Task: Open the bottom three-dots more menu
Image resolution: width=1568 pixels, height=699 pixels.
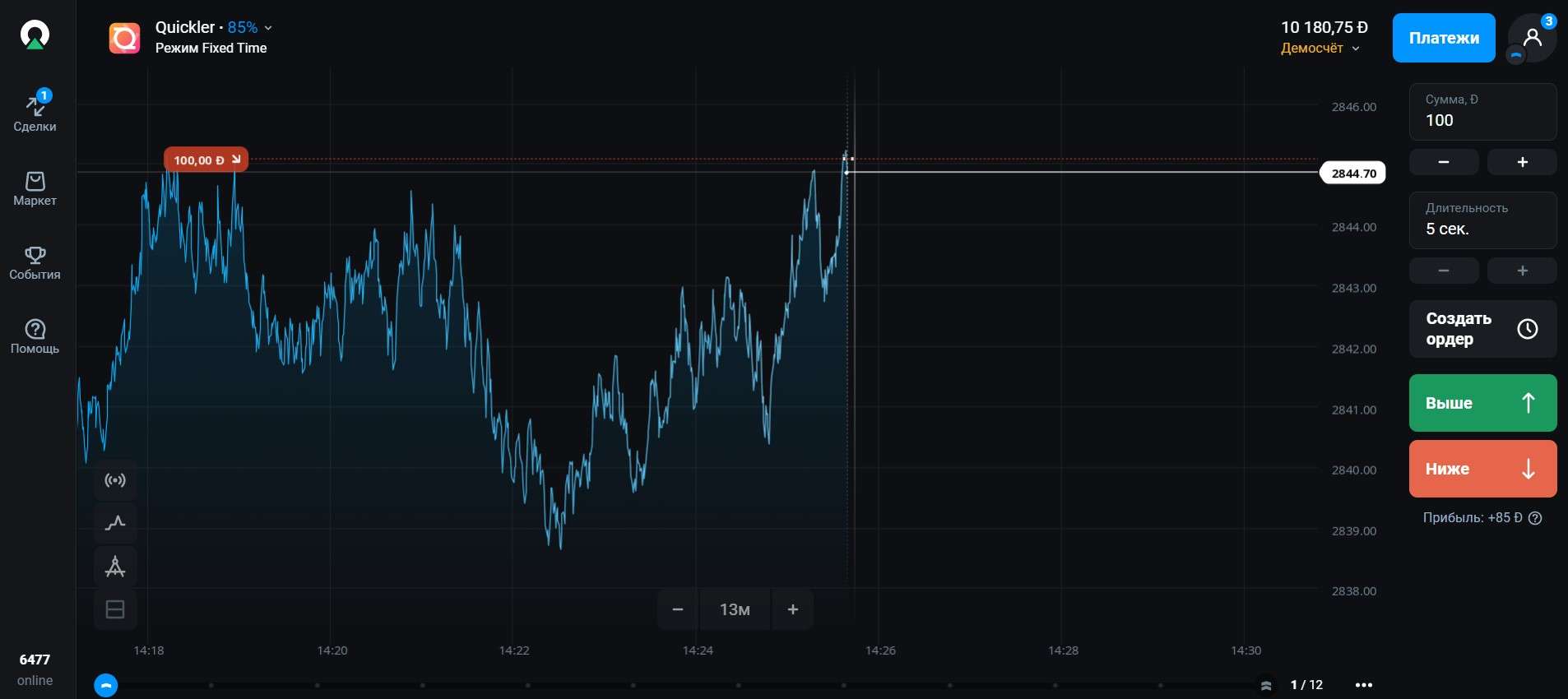Action: point(1364,685)
